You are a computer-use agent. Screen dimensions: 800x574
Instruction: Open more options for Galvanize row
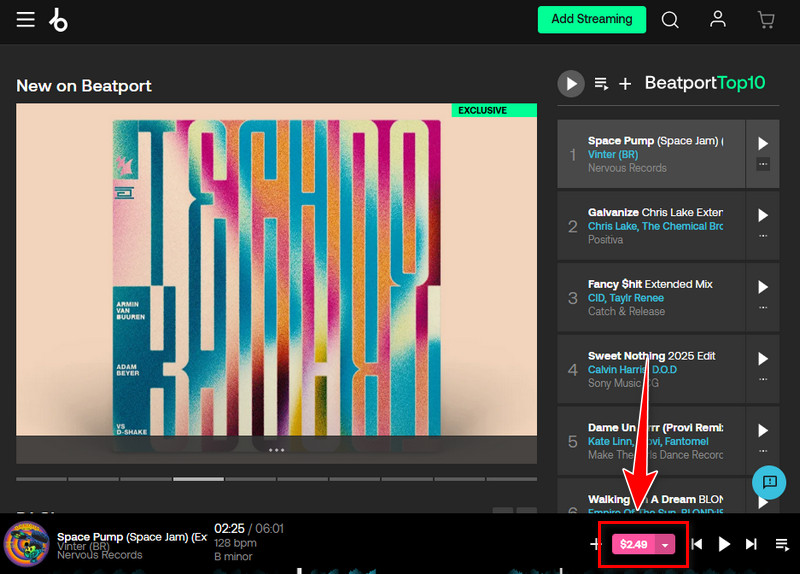(763, 236)
